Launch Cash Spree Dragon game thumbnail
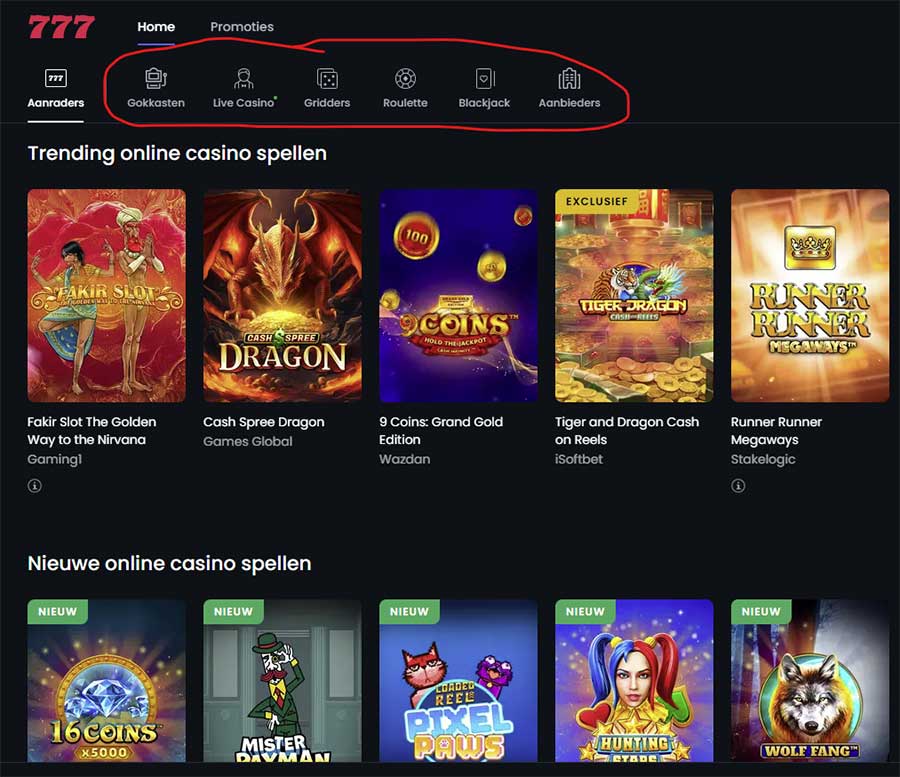The width and height of the screenshot is (900, 777). coord(282,296)
